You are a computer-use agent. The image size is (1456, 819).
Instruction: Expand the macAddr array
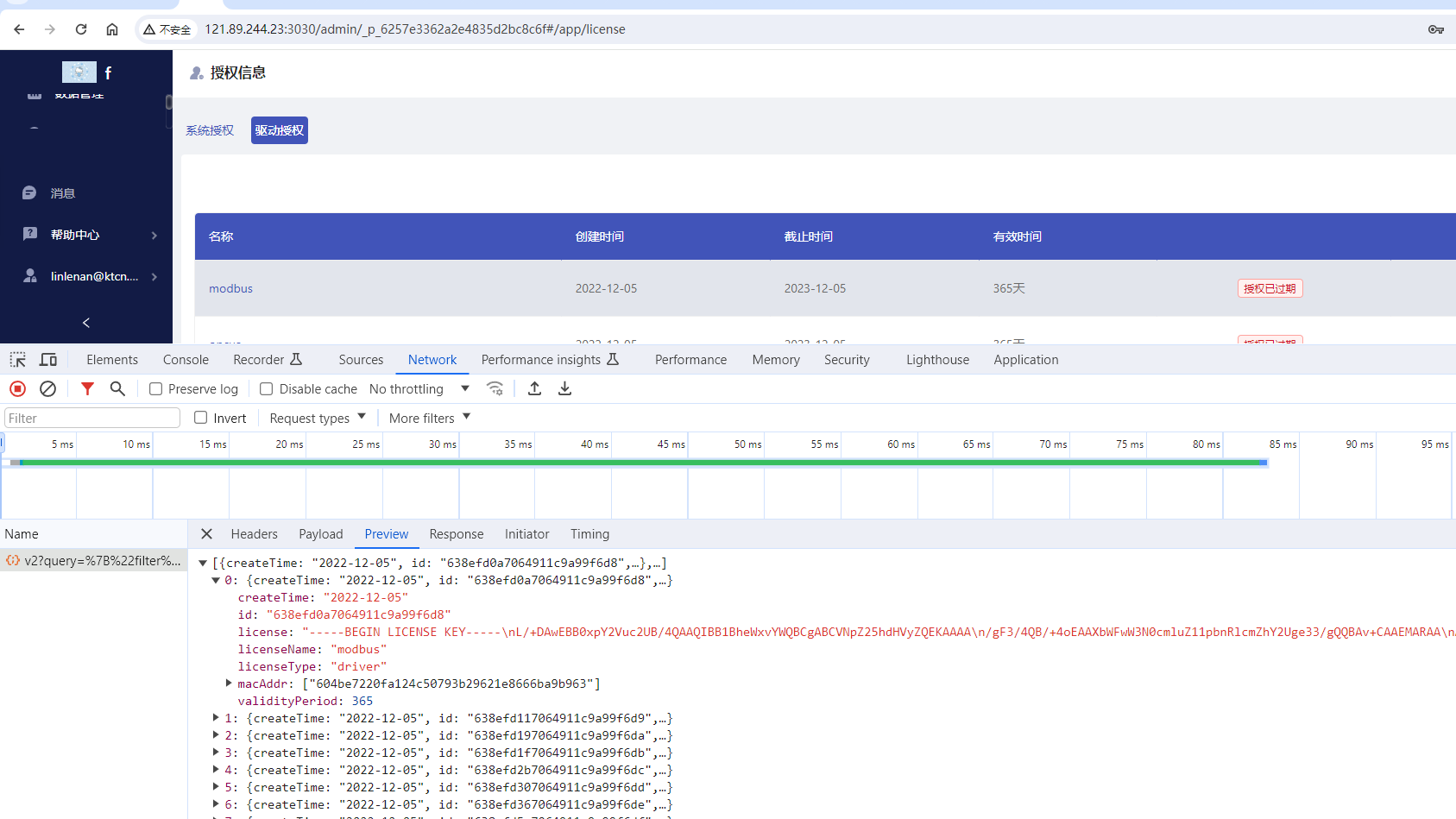tap(229, 684)
